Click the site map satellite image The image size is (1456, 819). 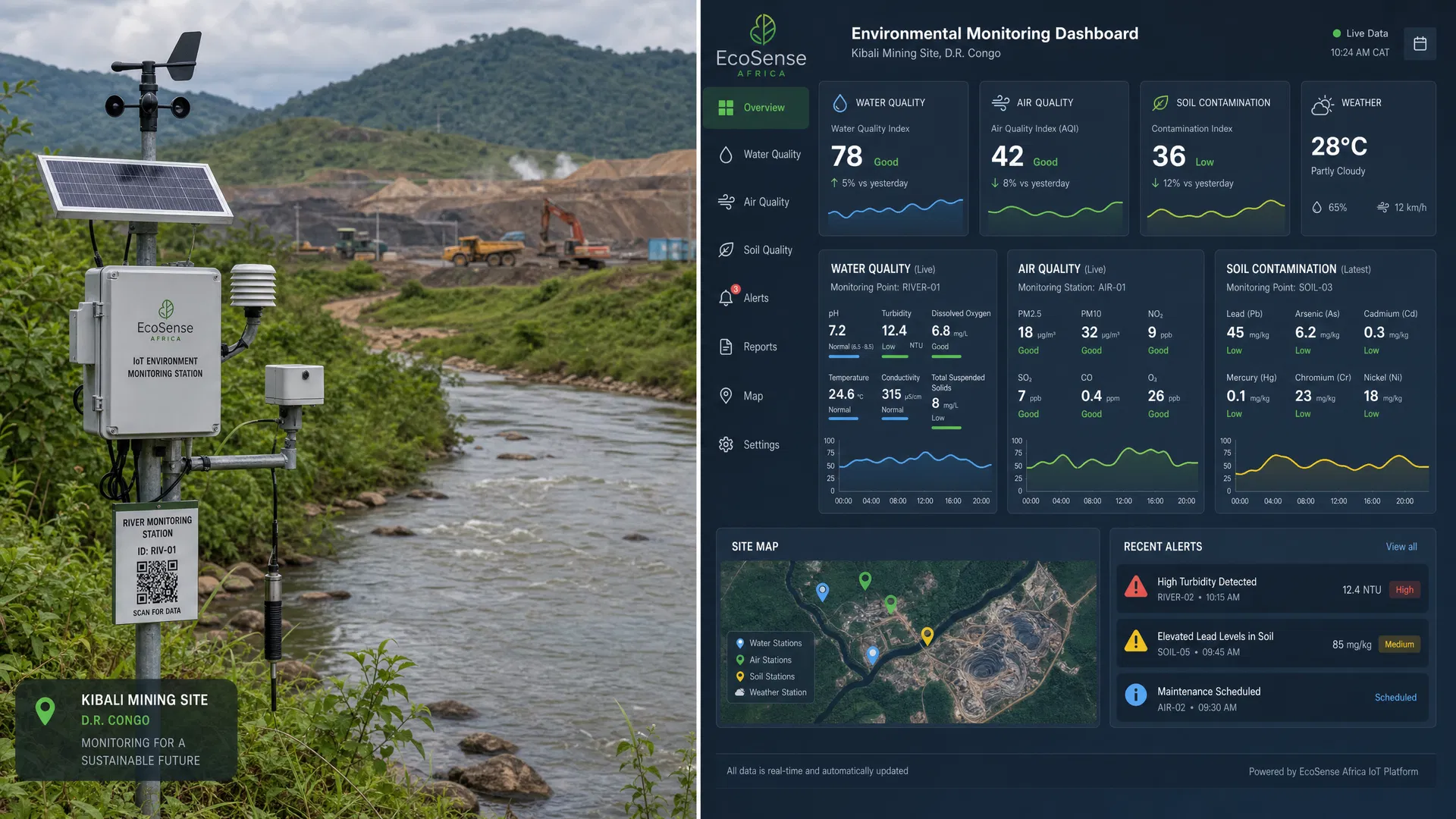coord(908,642)
